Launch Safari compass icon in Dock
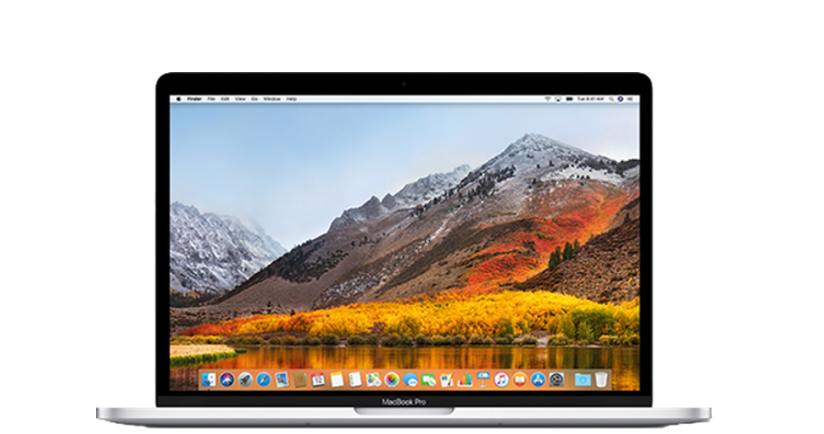This screenshot has height=434, width=824. tap(264, 379)
